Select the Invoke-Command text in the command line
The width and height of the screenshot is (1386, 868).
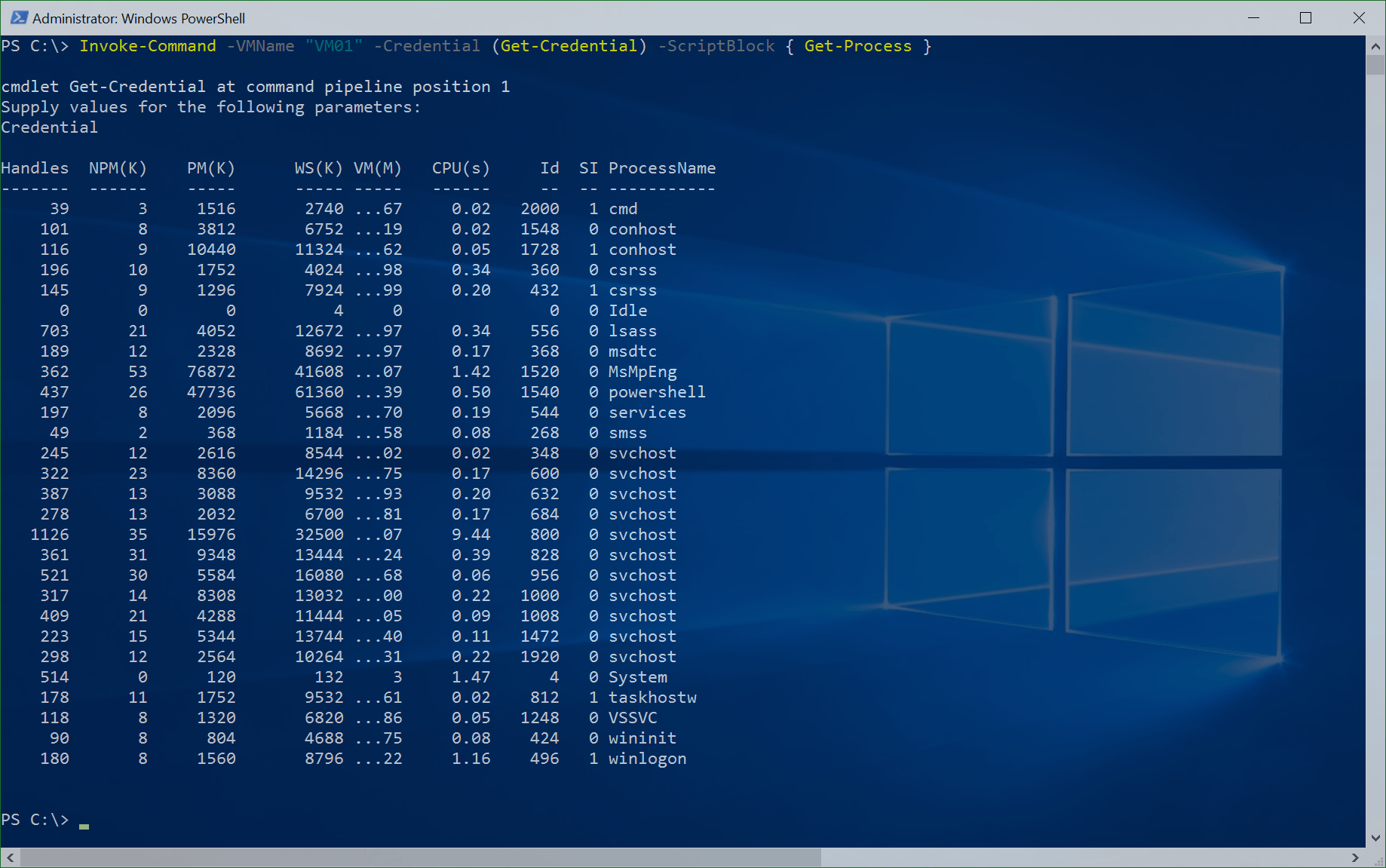coord(148,46)
